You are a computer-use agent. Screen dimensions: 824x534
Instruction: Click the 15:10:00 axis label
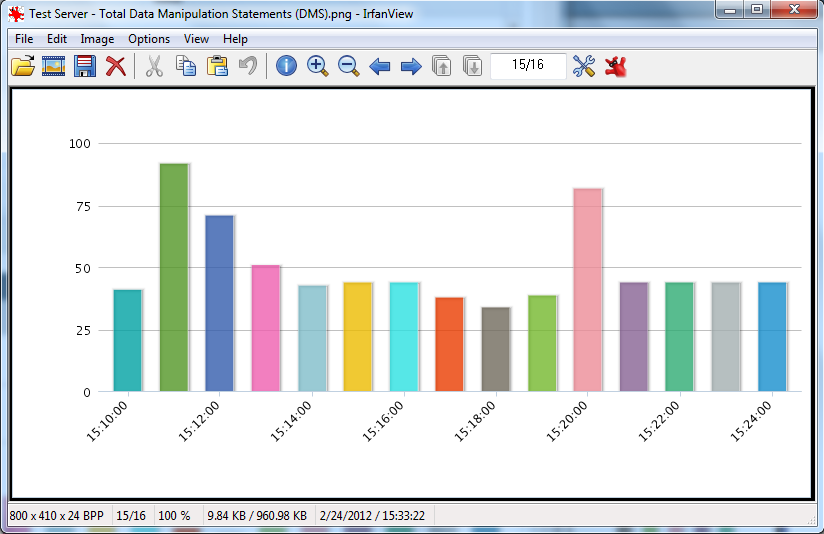point(107,421)
